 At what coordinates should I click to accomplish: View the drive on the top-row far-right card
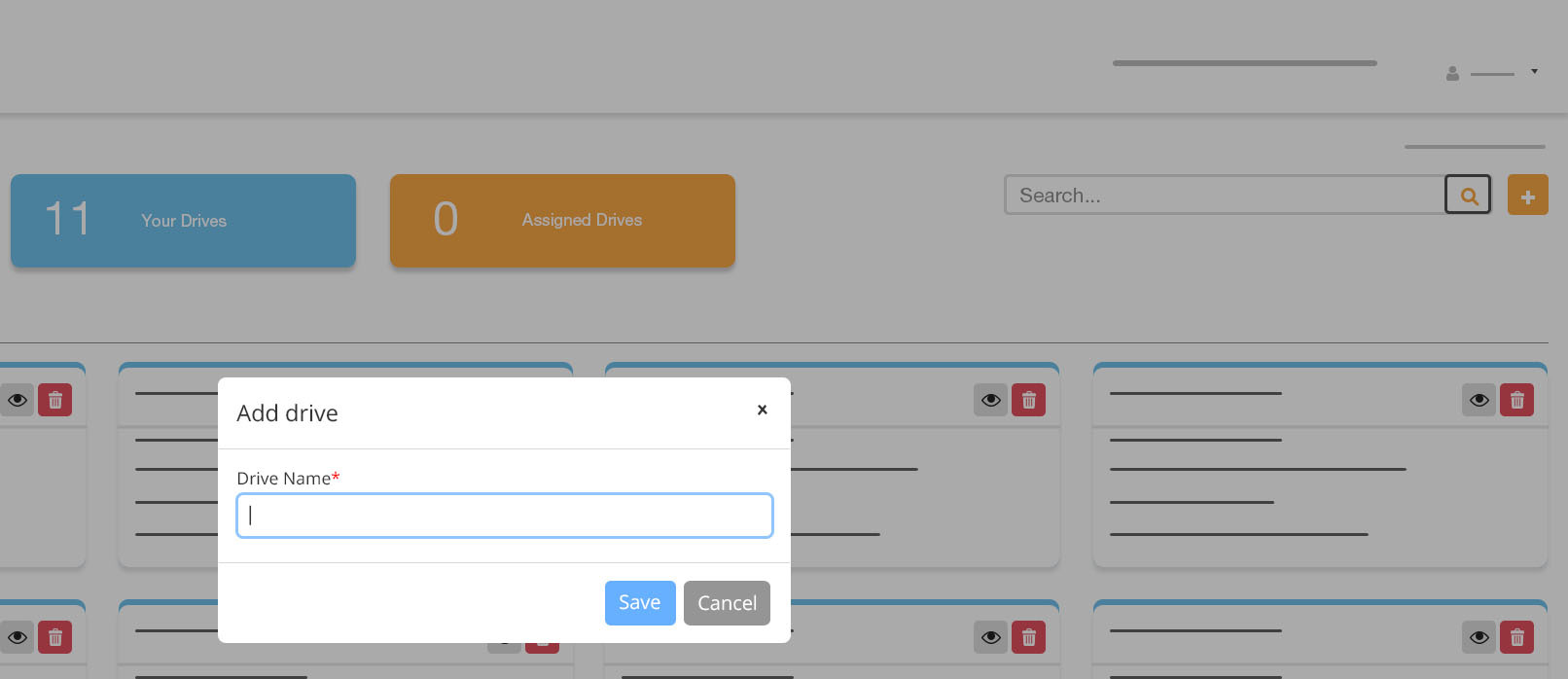(1479, 400)
